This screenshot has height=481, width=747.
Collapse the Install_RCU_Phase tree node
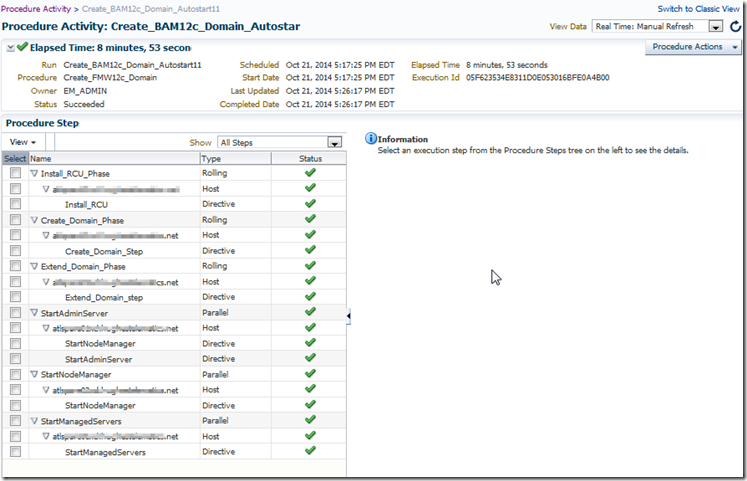(x=34, y=173)
